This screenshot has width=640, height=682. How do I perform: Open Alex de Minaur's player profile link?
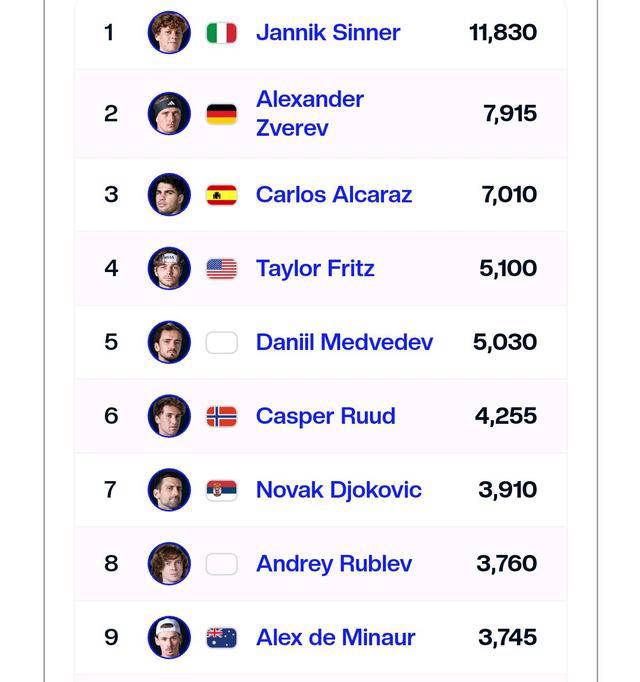coord(336,638)
